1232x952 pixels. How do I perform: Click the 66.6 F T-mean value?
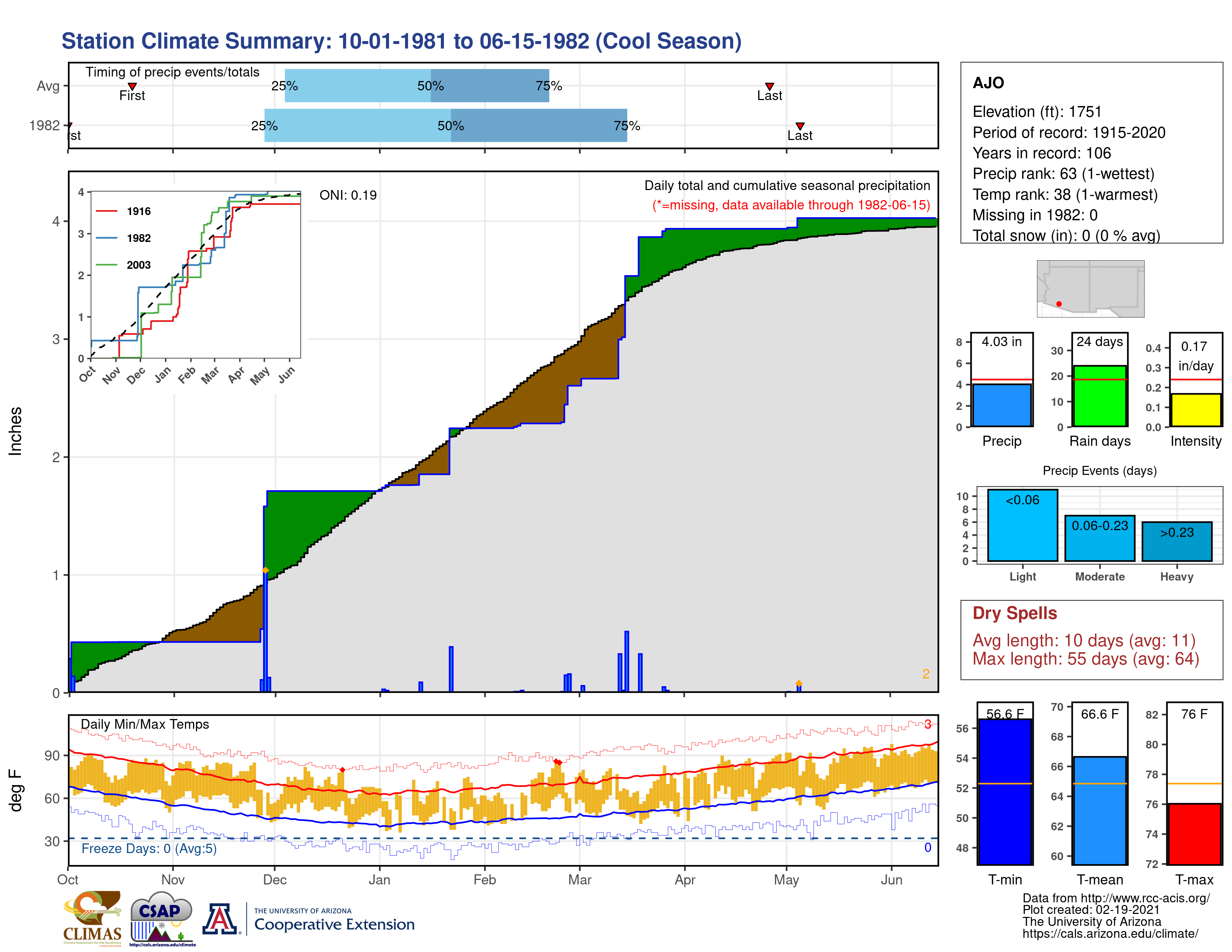[1100, 714]
